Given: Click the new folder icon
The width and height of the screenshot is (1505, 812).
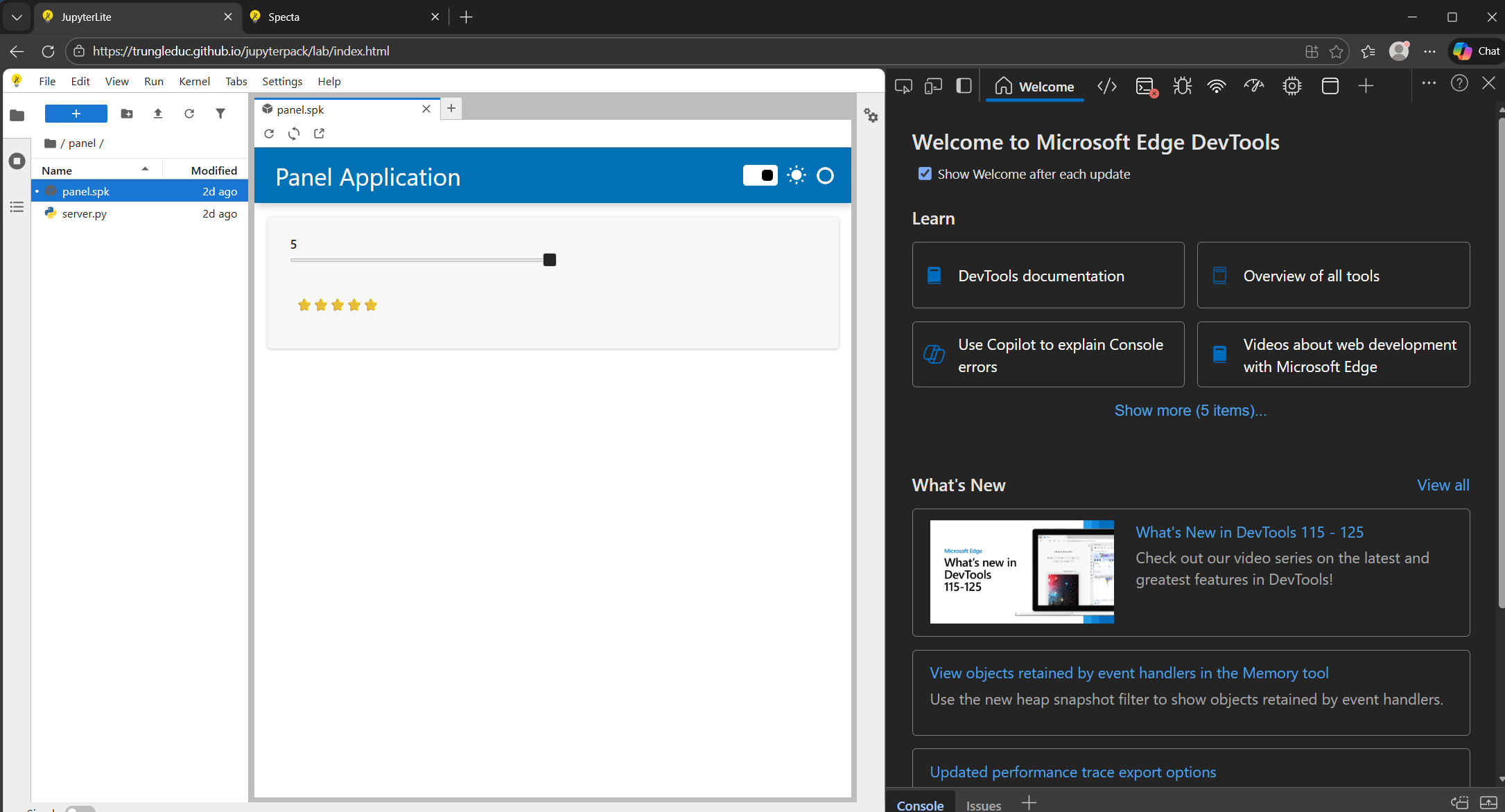Looking at the screenshot, I should click(127, 114).
